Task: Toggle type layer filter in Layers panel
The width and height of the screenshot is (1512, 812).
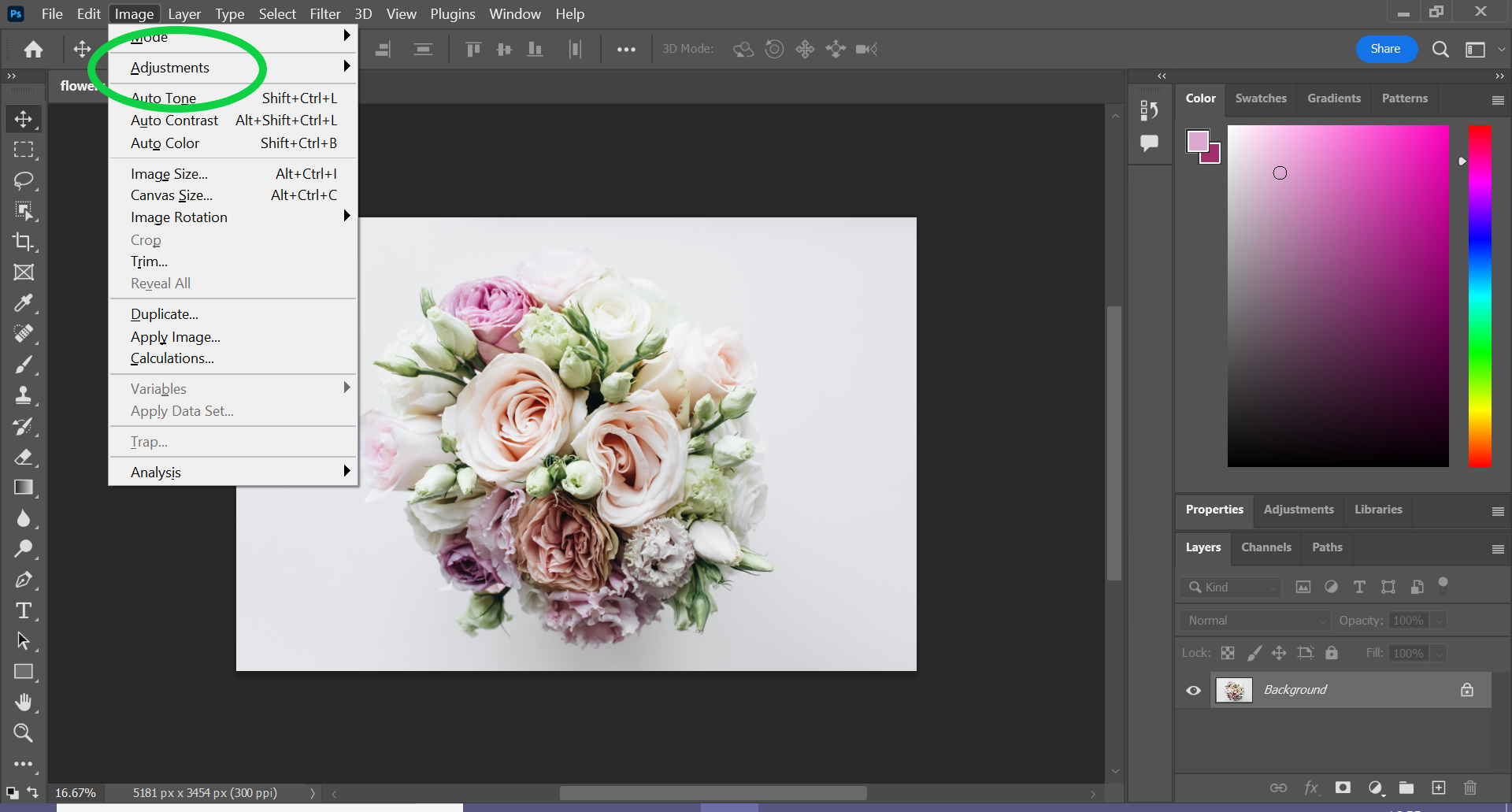Action: point(1359,587)
